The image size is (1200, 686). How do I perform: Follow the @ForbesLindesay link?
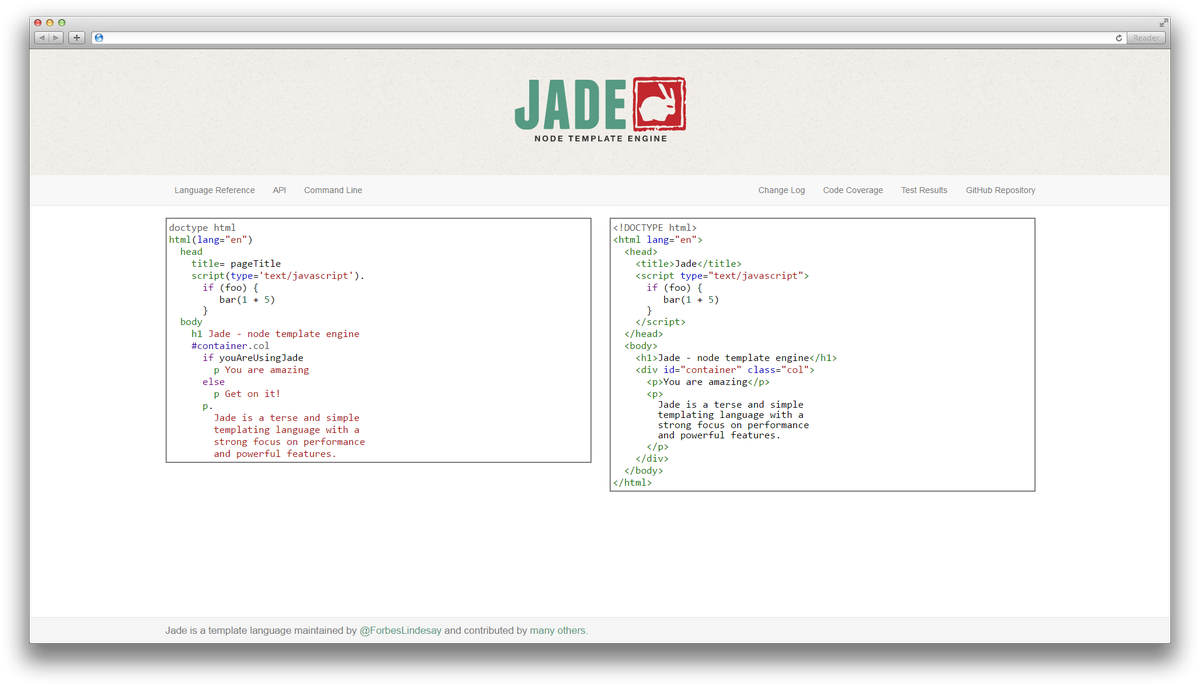coord(400,631)
